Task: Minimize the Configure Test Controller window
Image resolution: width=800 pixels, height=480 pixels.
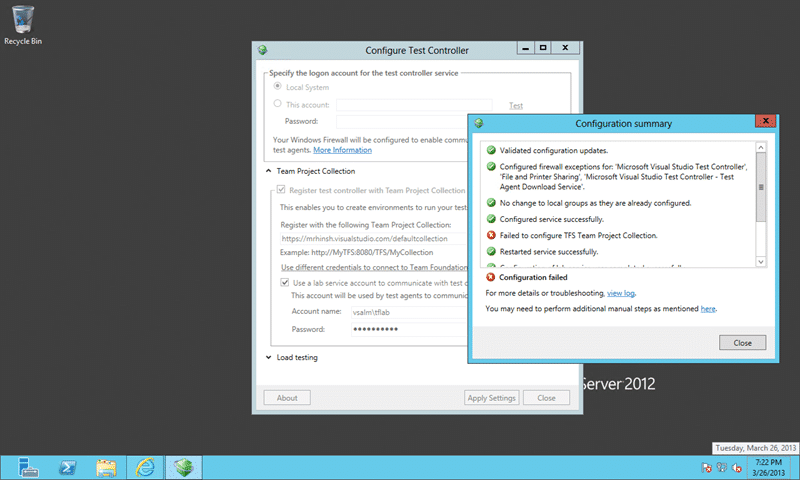Action: [525, 48]
